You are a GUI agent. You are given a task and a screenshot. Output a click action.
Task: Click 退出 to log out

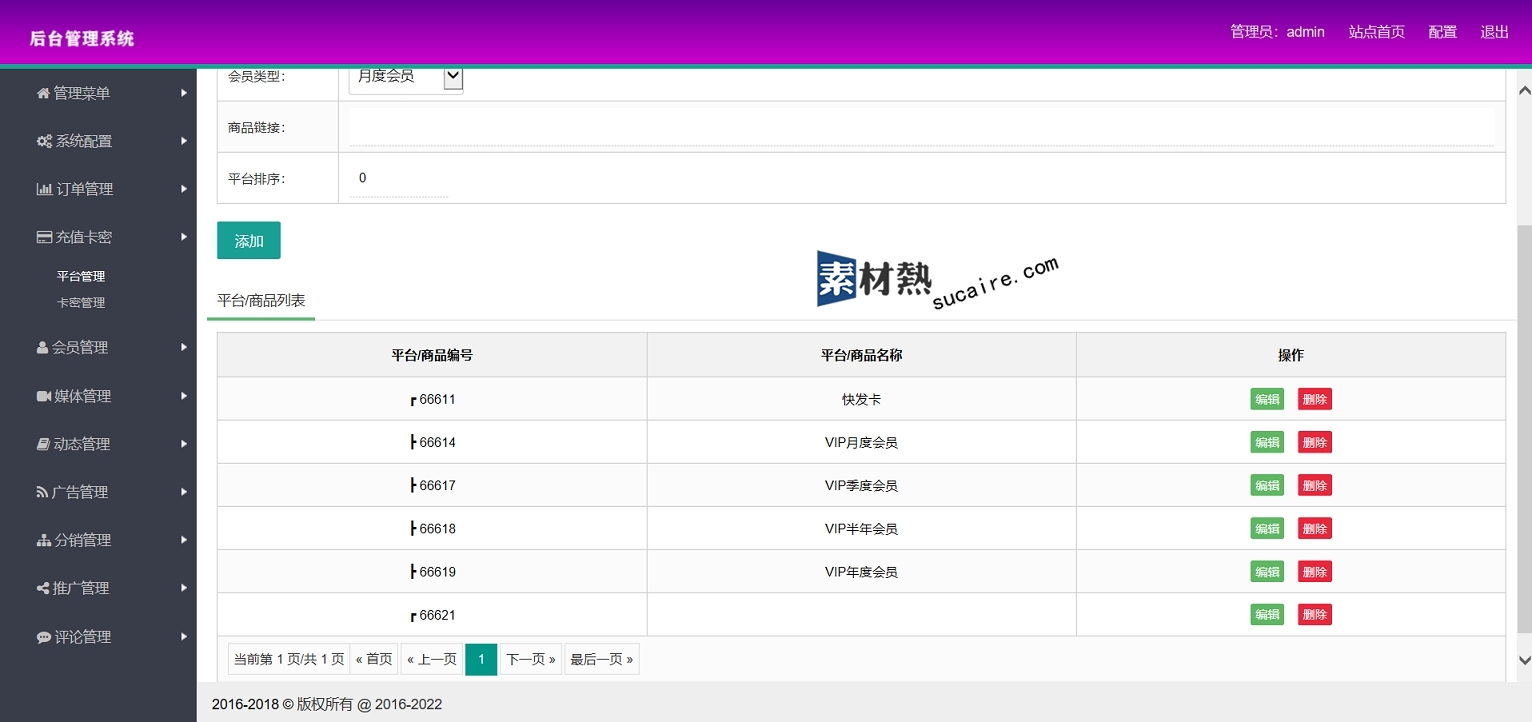[x=1495, y=32]
